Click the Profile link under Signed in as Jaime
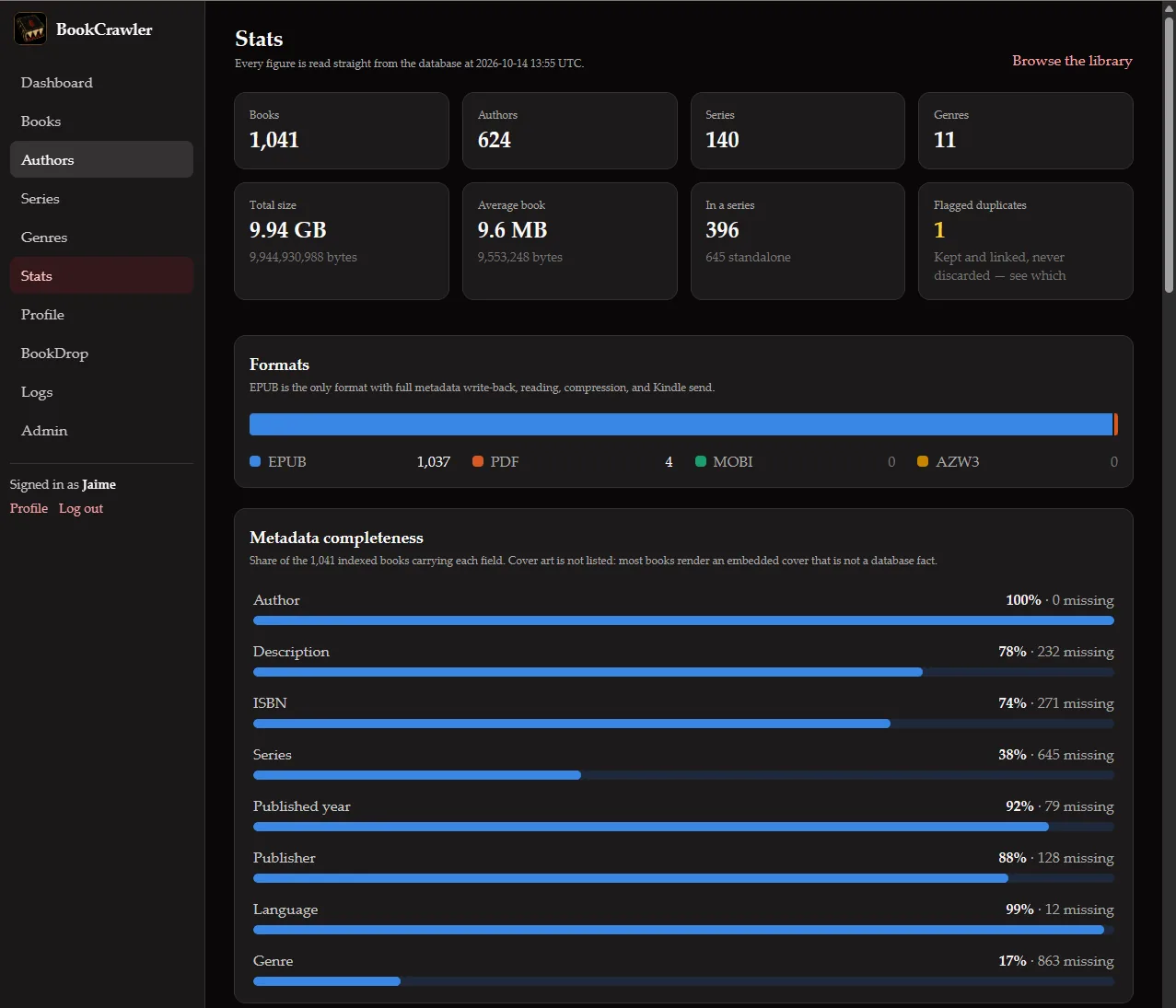 29,508
